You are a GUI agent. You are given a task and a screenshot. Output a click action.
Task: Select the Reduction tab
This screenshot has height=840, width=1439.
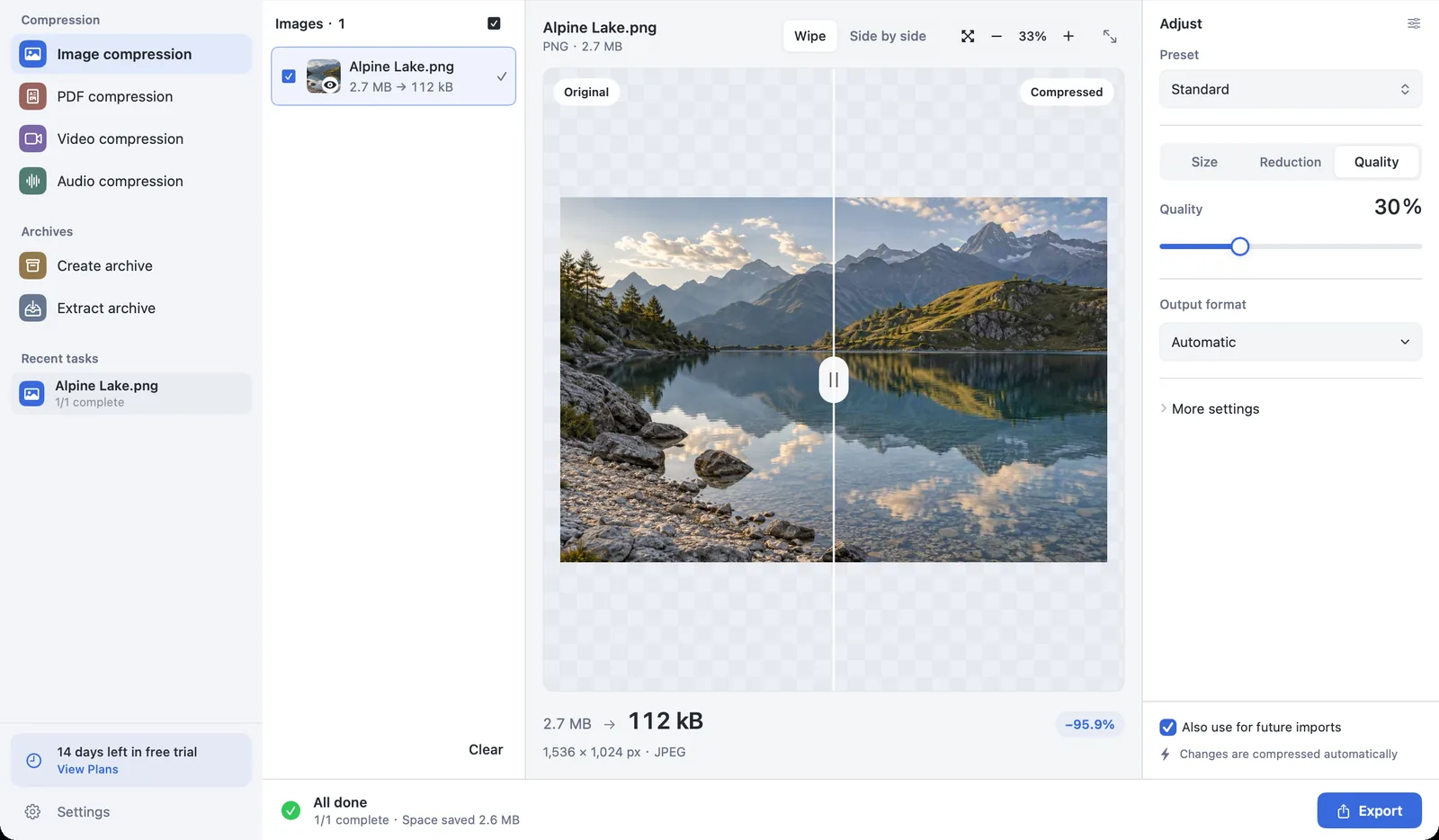click(1290, 162)
